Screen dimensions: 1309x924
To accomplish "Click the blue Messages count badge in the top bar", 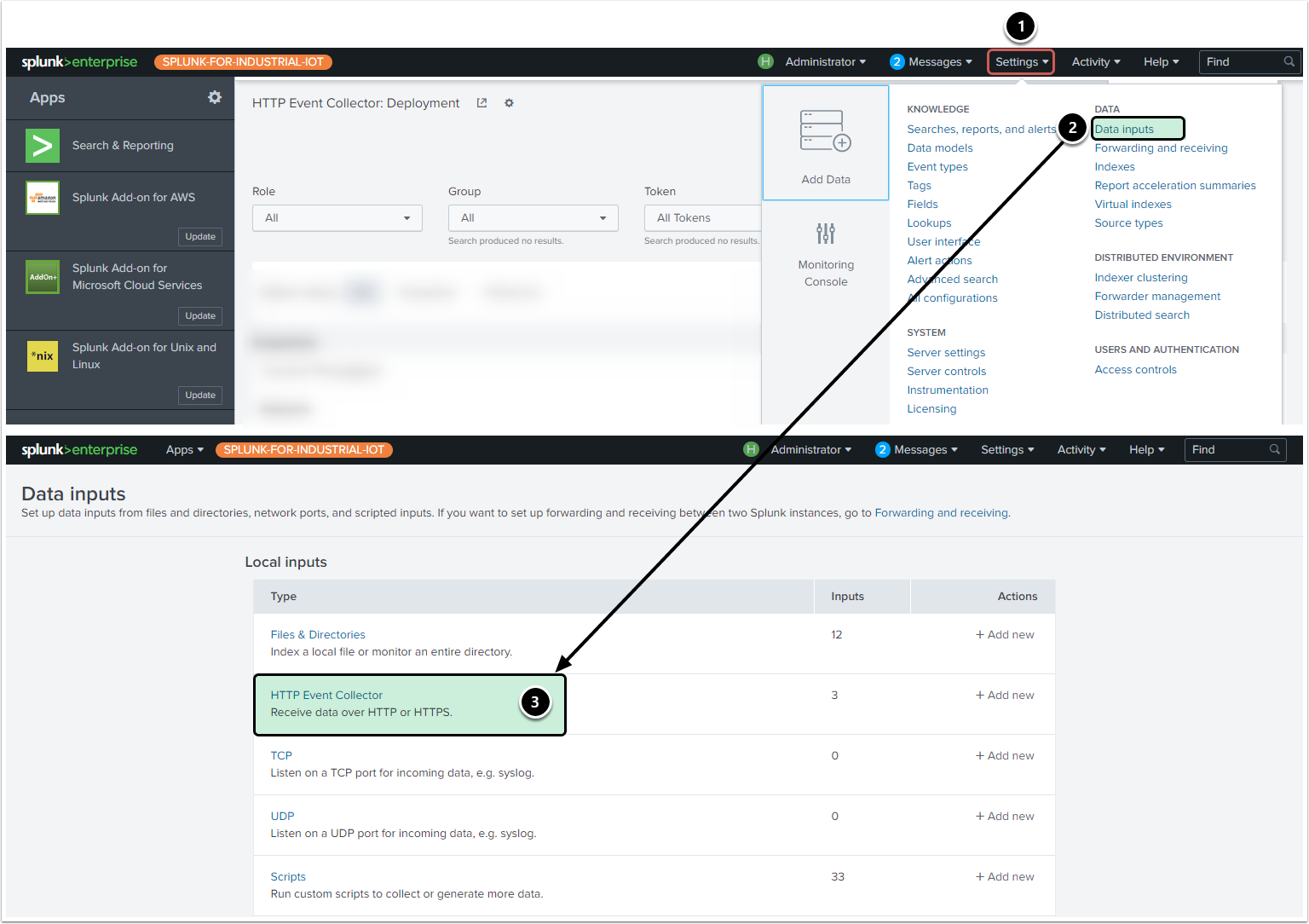I will [x=897, y=61].
